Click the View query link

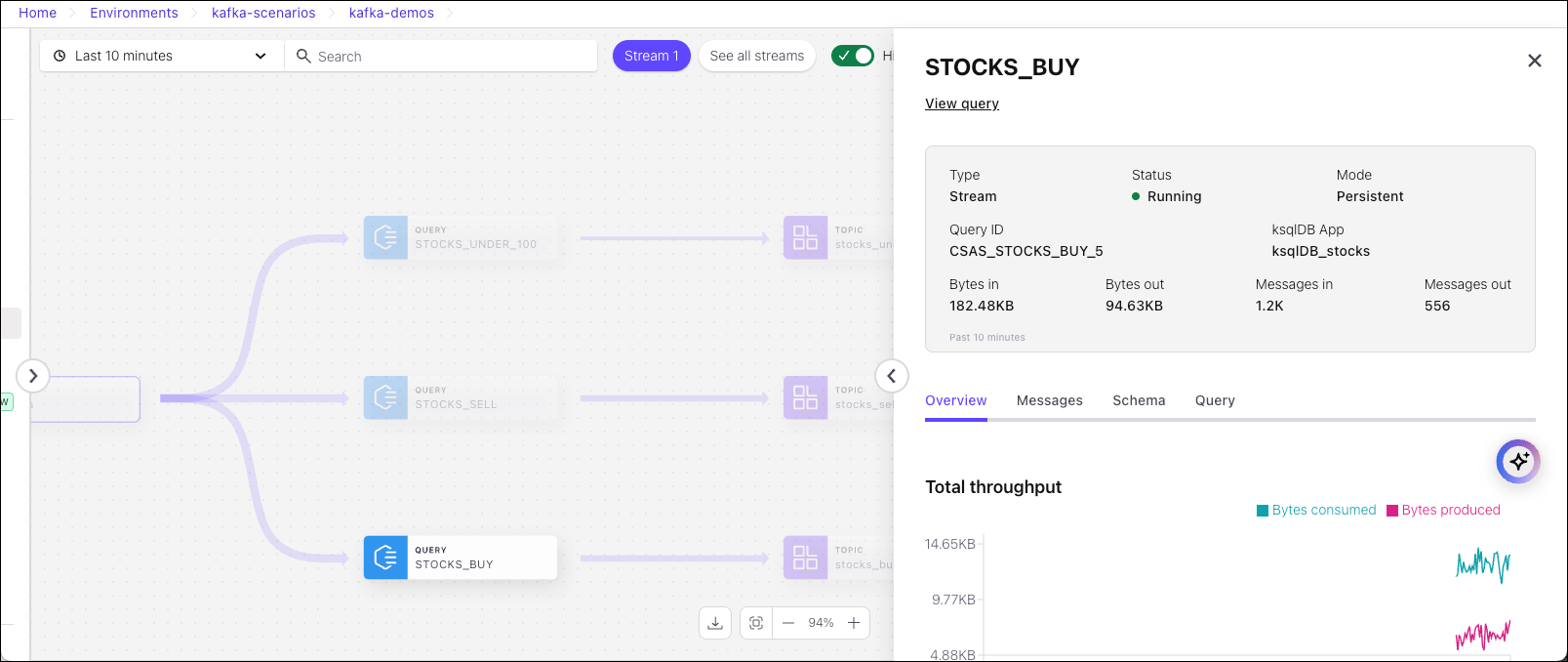(x=962, y=103)
